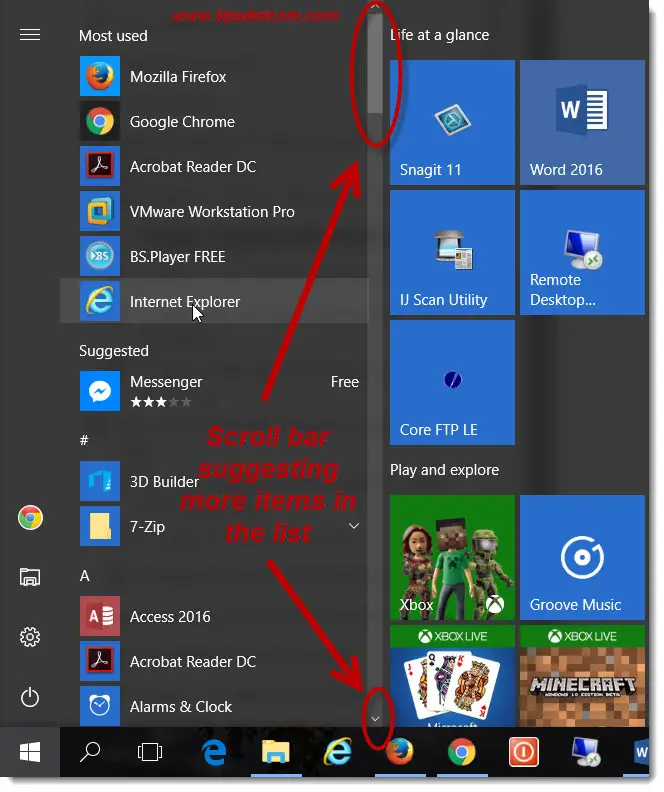
Task: Launch Microsoft Edge from taskbar
Action: pyautogui.click(x=214, y=752)
